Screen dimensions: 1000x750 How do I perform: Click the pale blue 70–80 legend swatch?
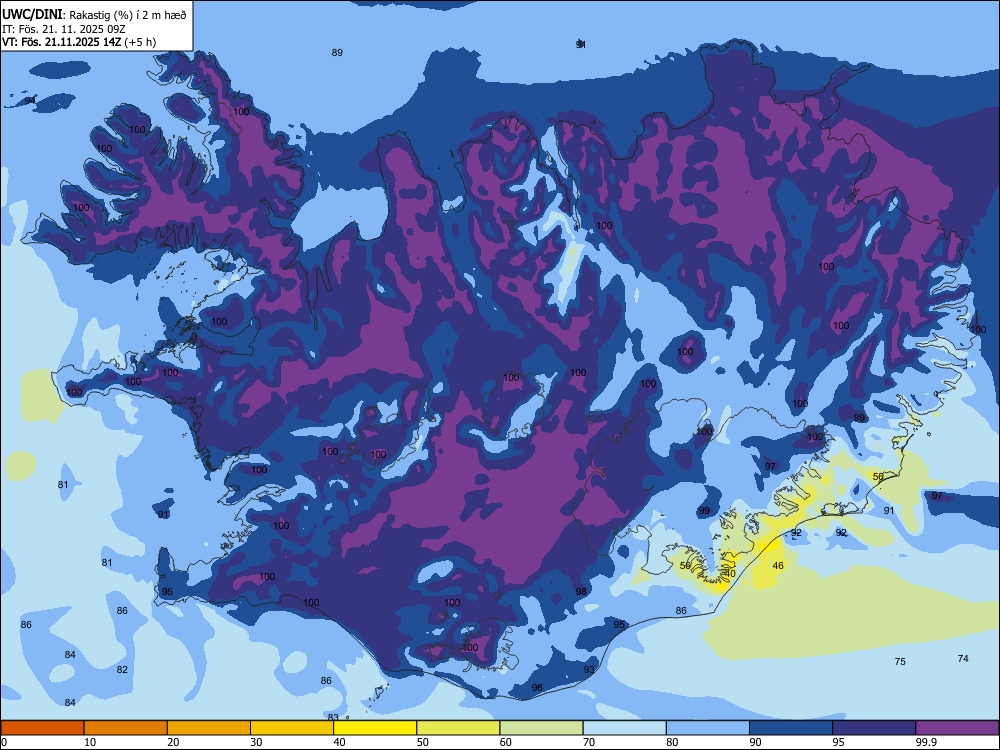tap(624, 728)
